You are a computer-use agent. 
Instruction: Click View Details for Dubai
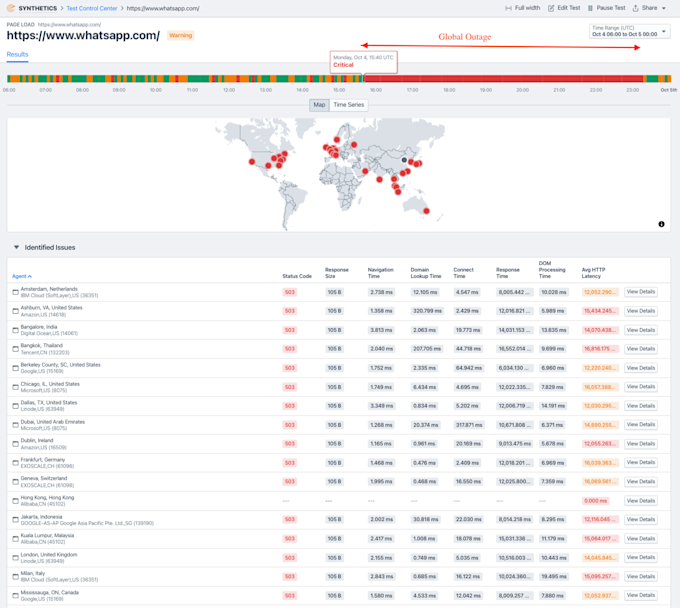click(x=641, y=425)
